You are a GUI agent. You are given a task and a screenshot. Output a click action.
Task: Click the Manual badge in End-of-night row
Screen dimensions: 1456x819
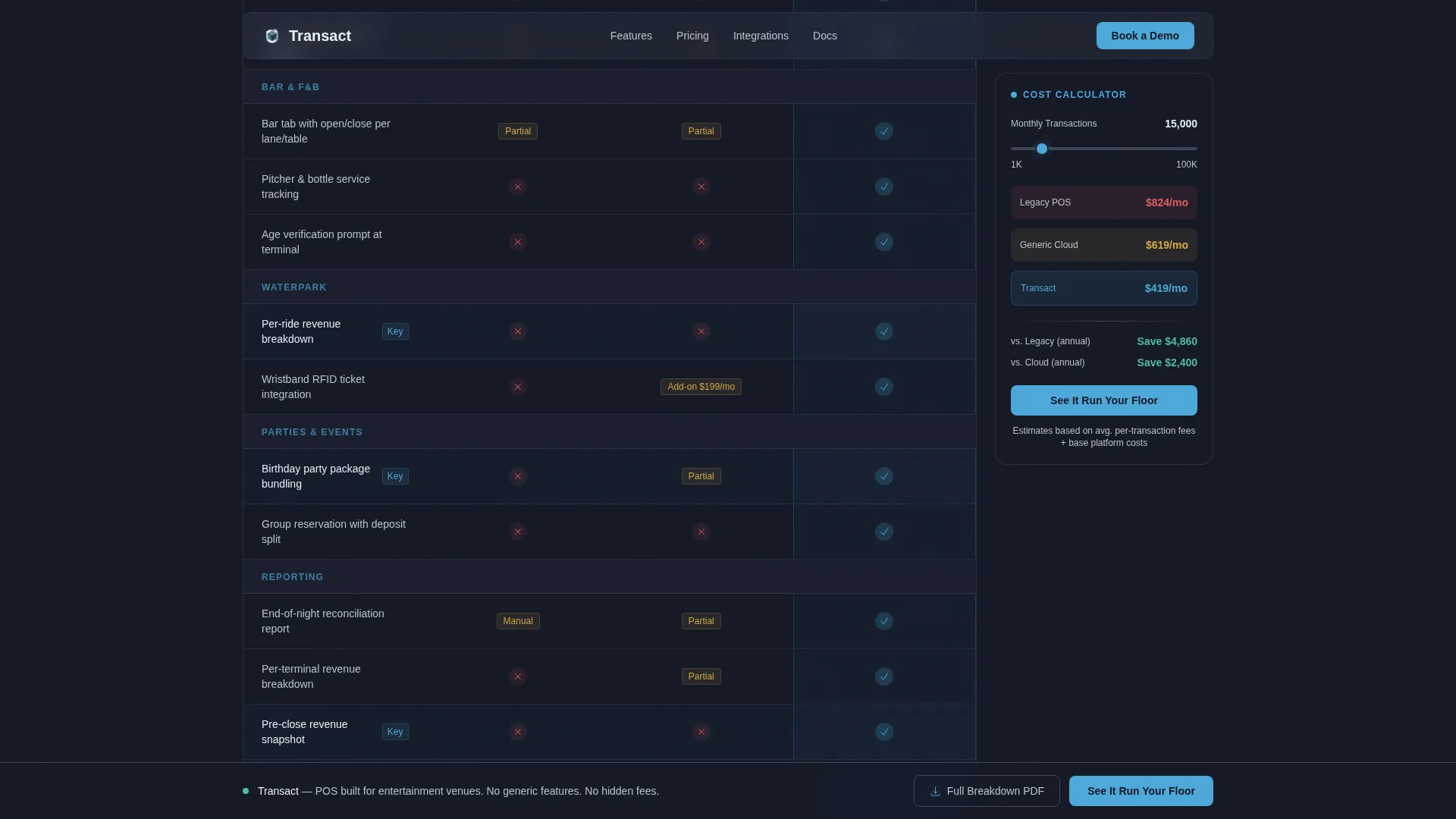[518, 621]
